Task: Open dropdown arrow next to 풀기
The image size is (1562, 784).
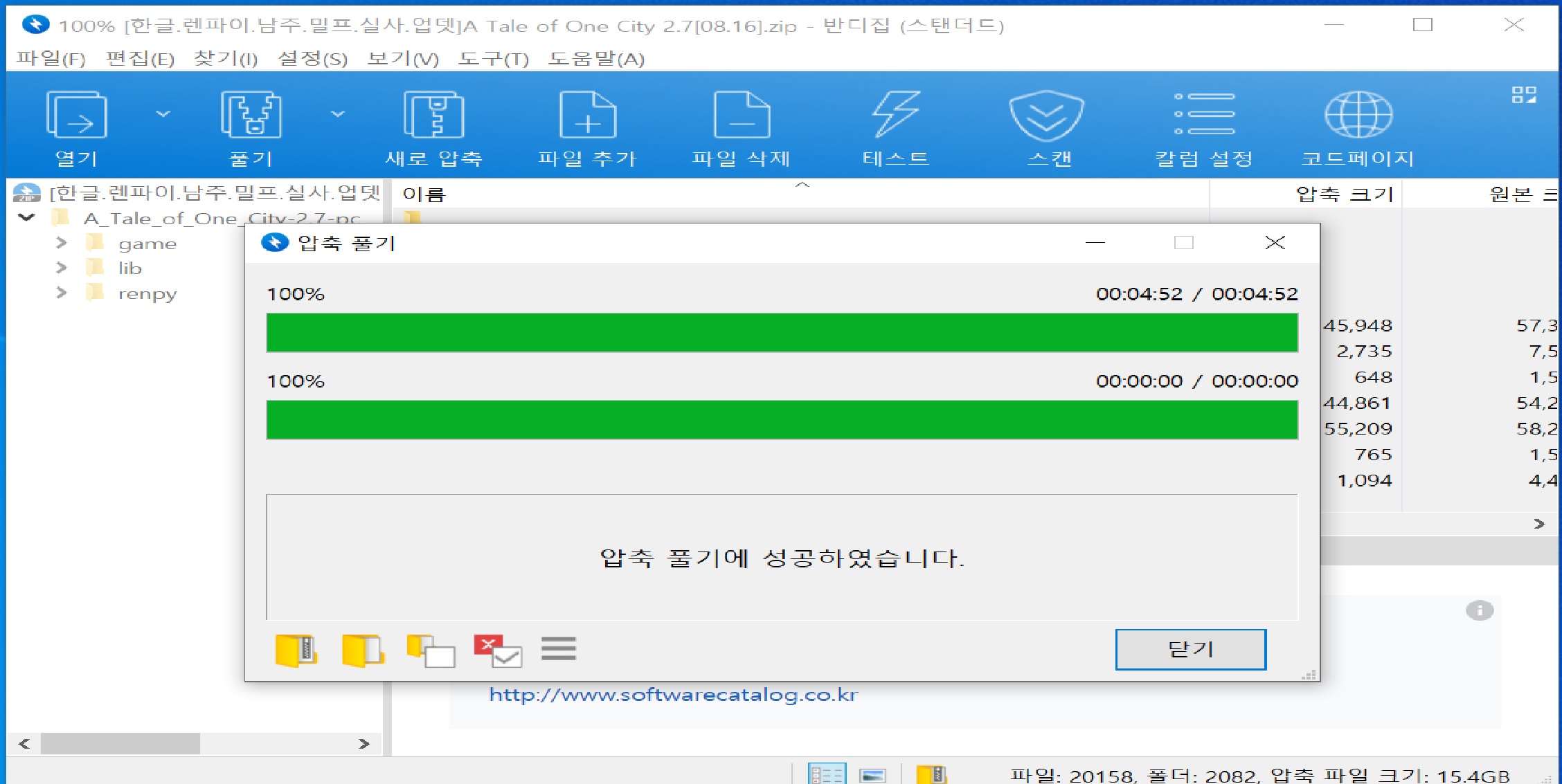Action: point(337,114)
